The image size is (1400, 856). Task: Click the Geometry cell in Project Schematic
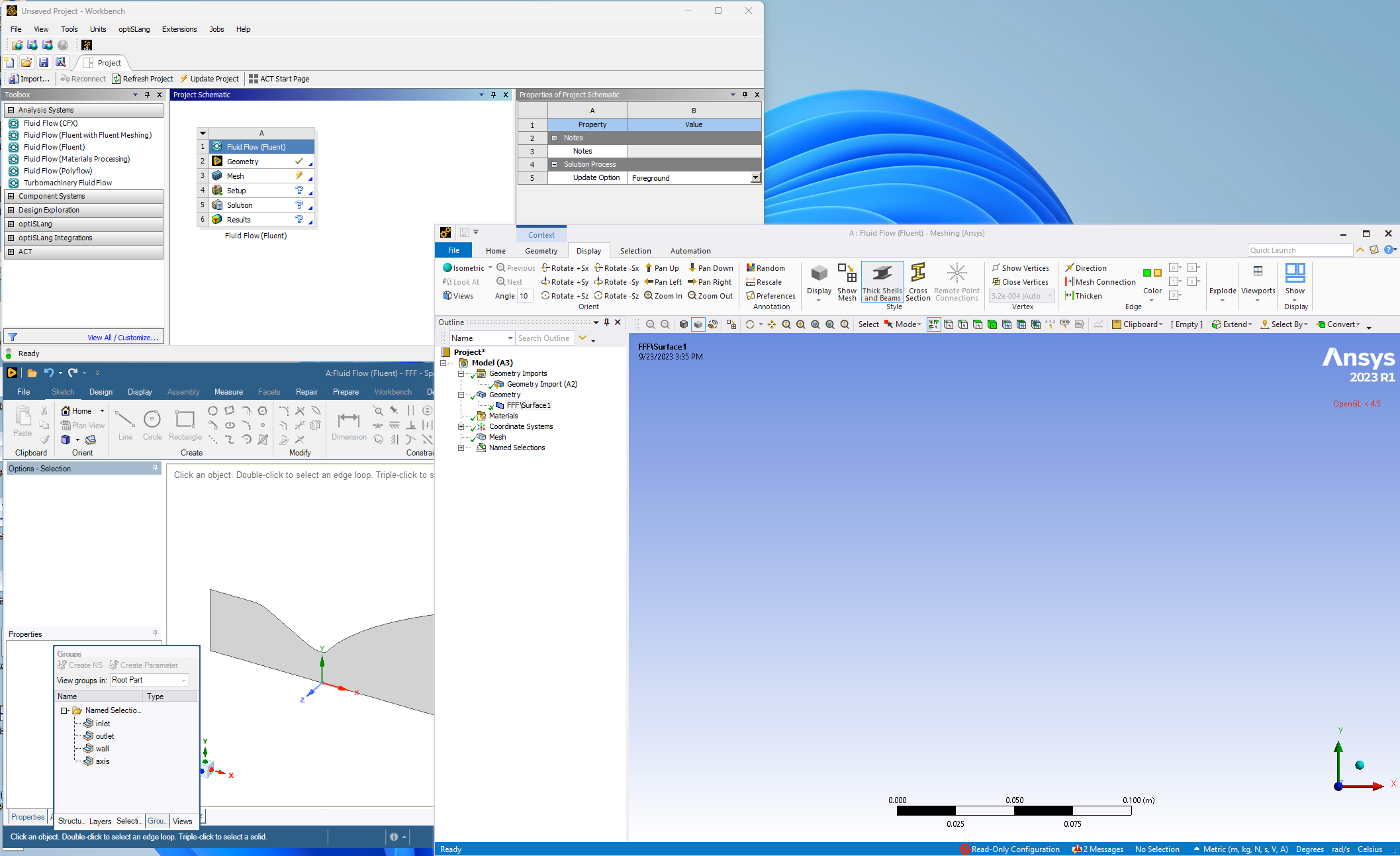click(x=261, y=162)
